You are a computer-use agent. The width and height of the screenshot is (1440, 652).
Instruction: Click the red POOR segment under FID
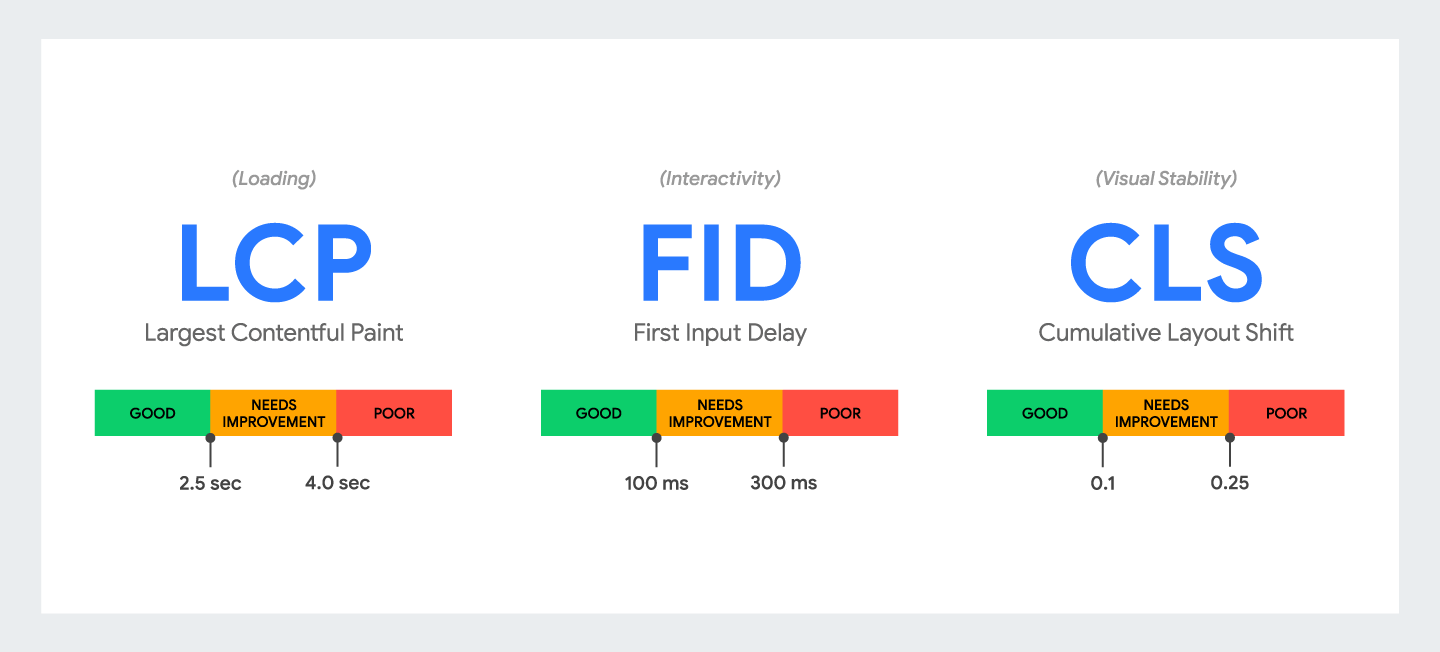click(x=840, y=413)
